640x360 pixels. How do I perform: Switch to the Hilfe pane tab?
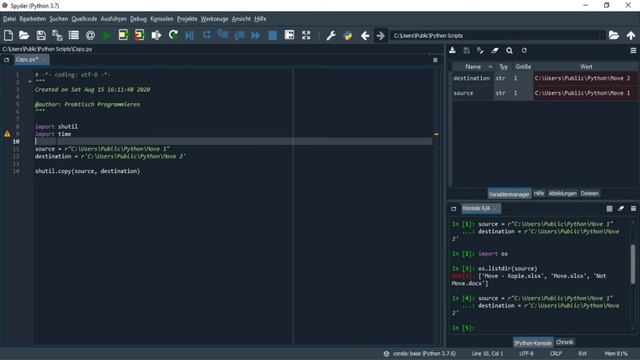click(539, 193)
